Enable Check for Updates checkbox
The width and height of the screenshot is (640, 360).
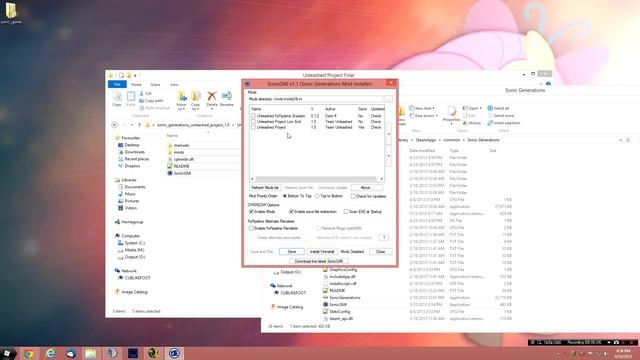[353, 196]
